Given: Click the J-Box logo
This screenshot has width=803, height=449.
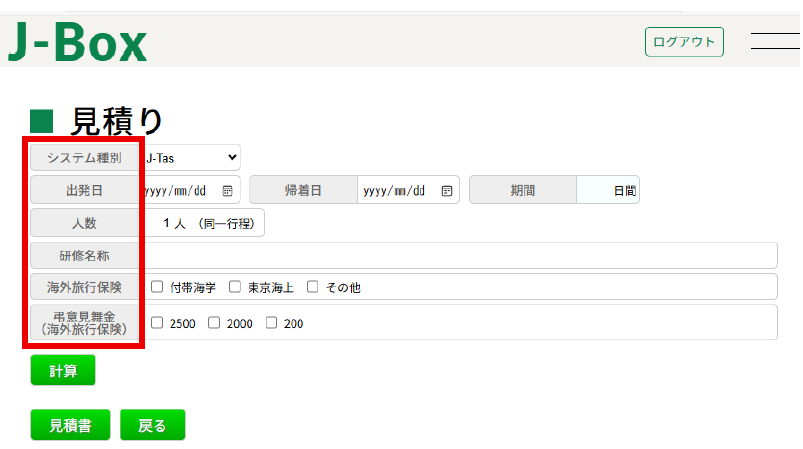Looking at the screenshot, I should [x=78, y=42].
